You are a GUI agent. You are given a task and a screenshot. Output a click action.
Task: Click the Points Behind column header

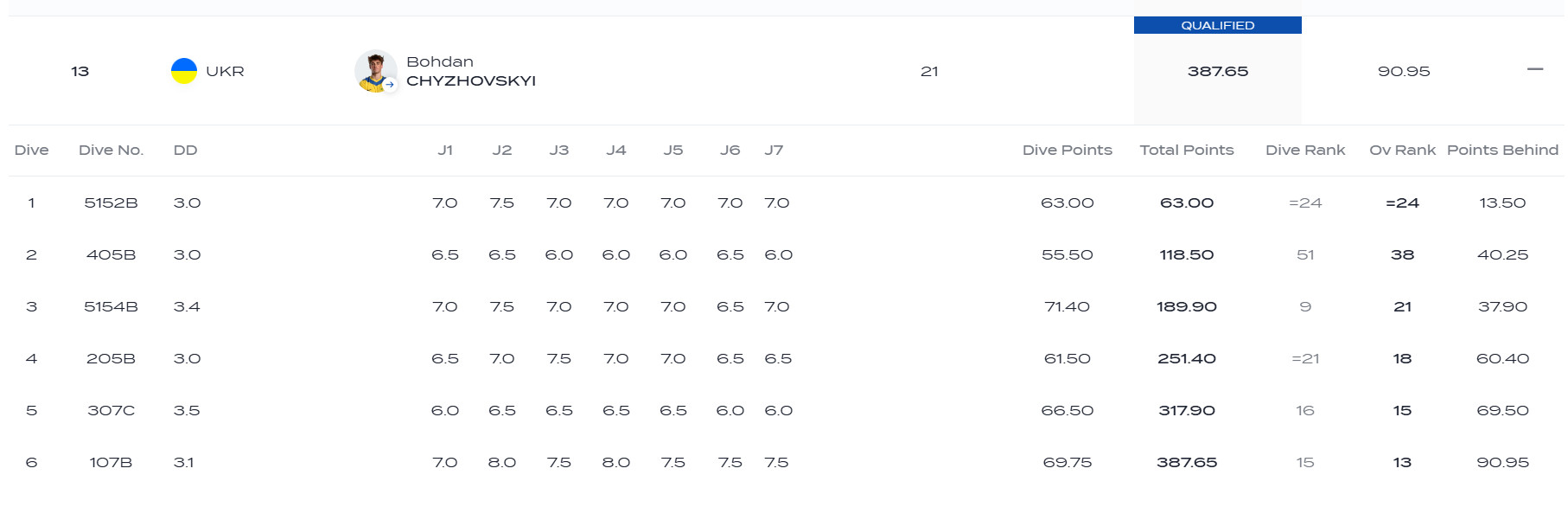click(1502, 150)
